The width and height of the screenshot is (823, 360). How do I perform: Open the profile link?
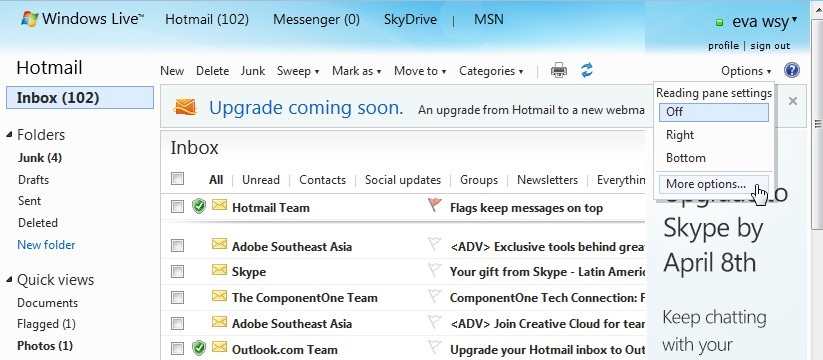(x=723, y=46)
